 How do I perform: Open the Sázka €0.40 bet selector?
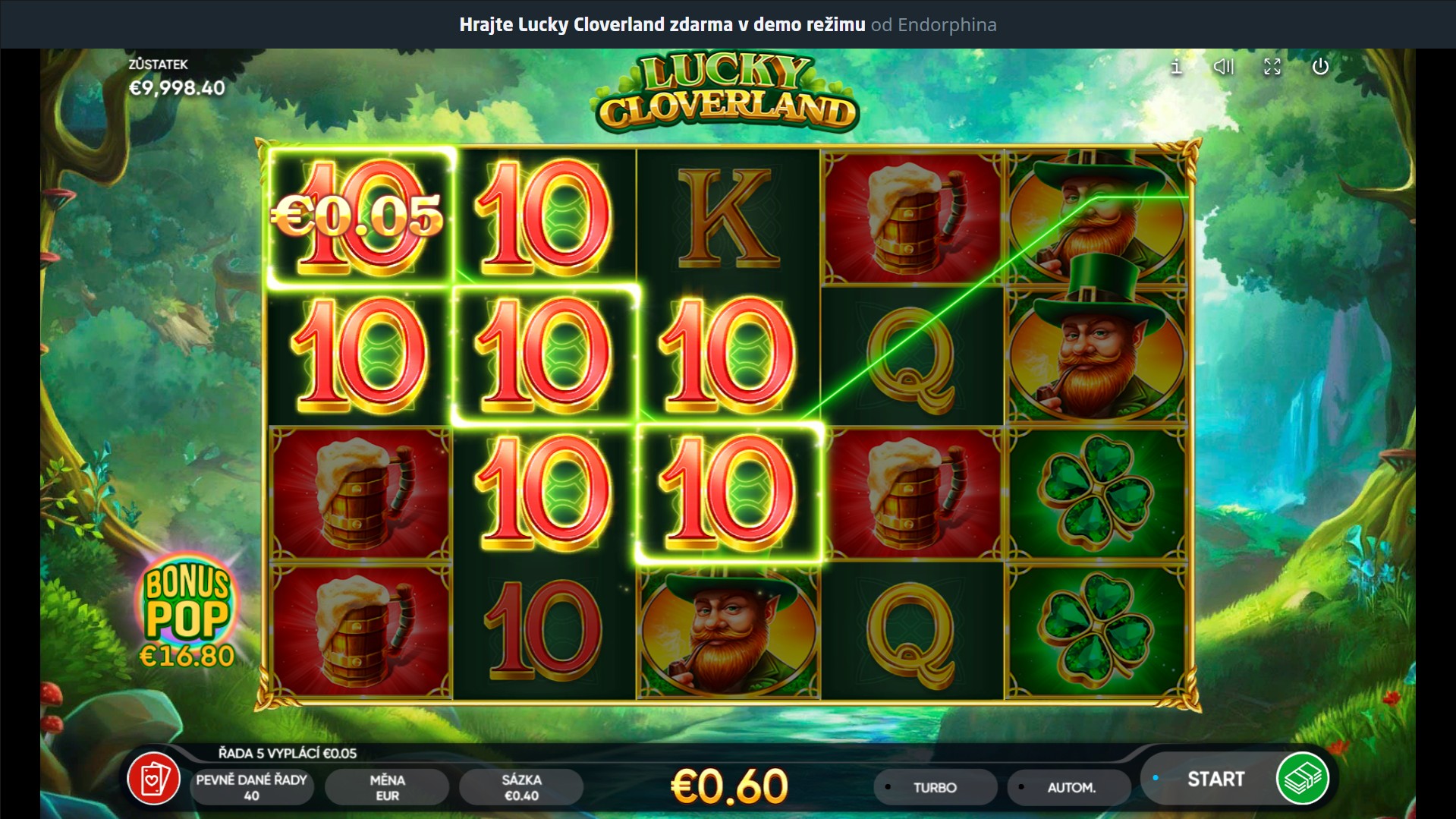click(x=521, y=787)
